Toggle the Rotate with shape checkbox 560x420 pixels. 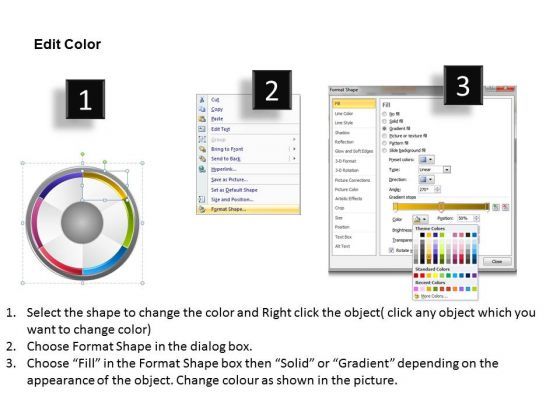[x=391, y=250]
